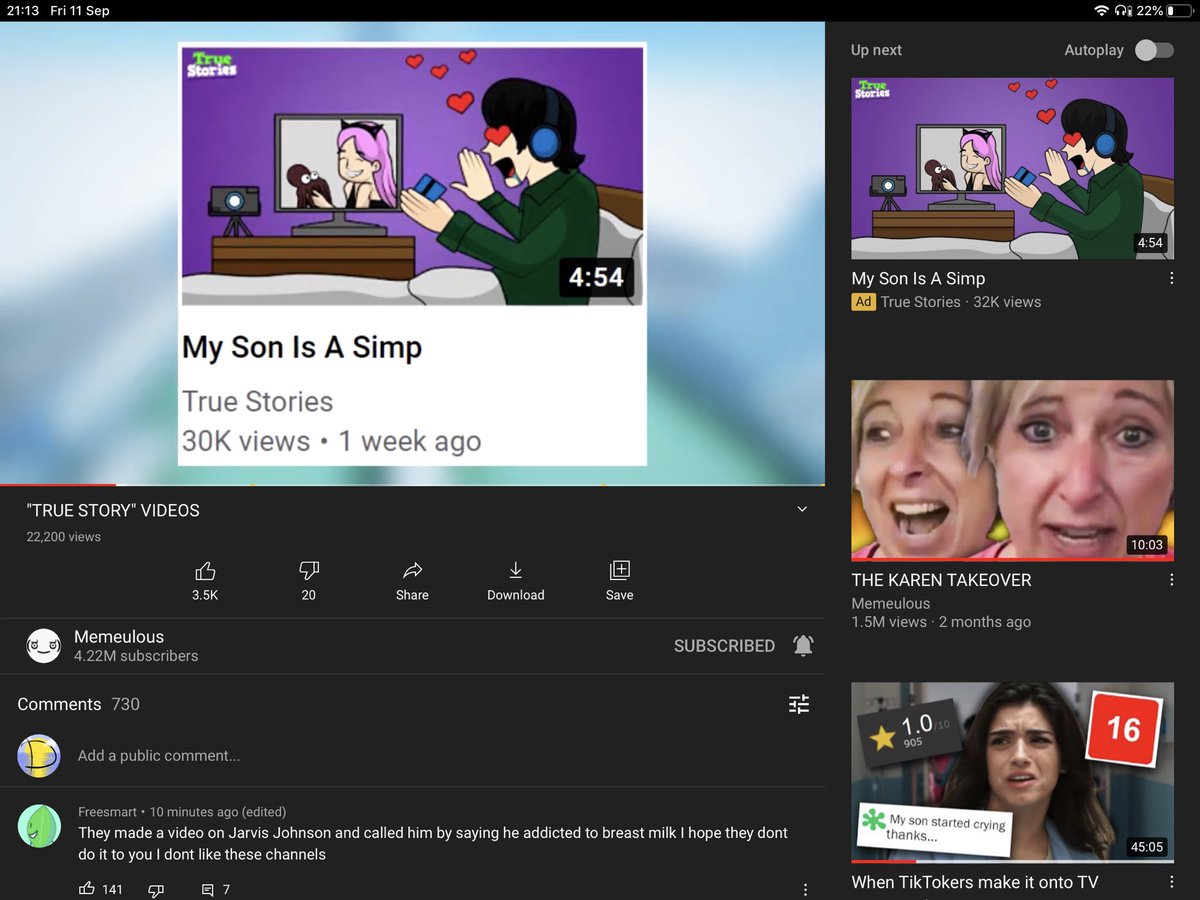The image size is (1200, 900).
Task: Seek using the video progress bar
Action: [x=412, y=485]
